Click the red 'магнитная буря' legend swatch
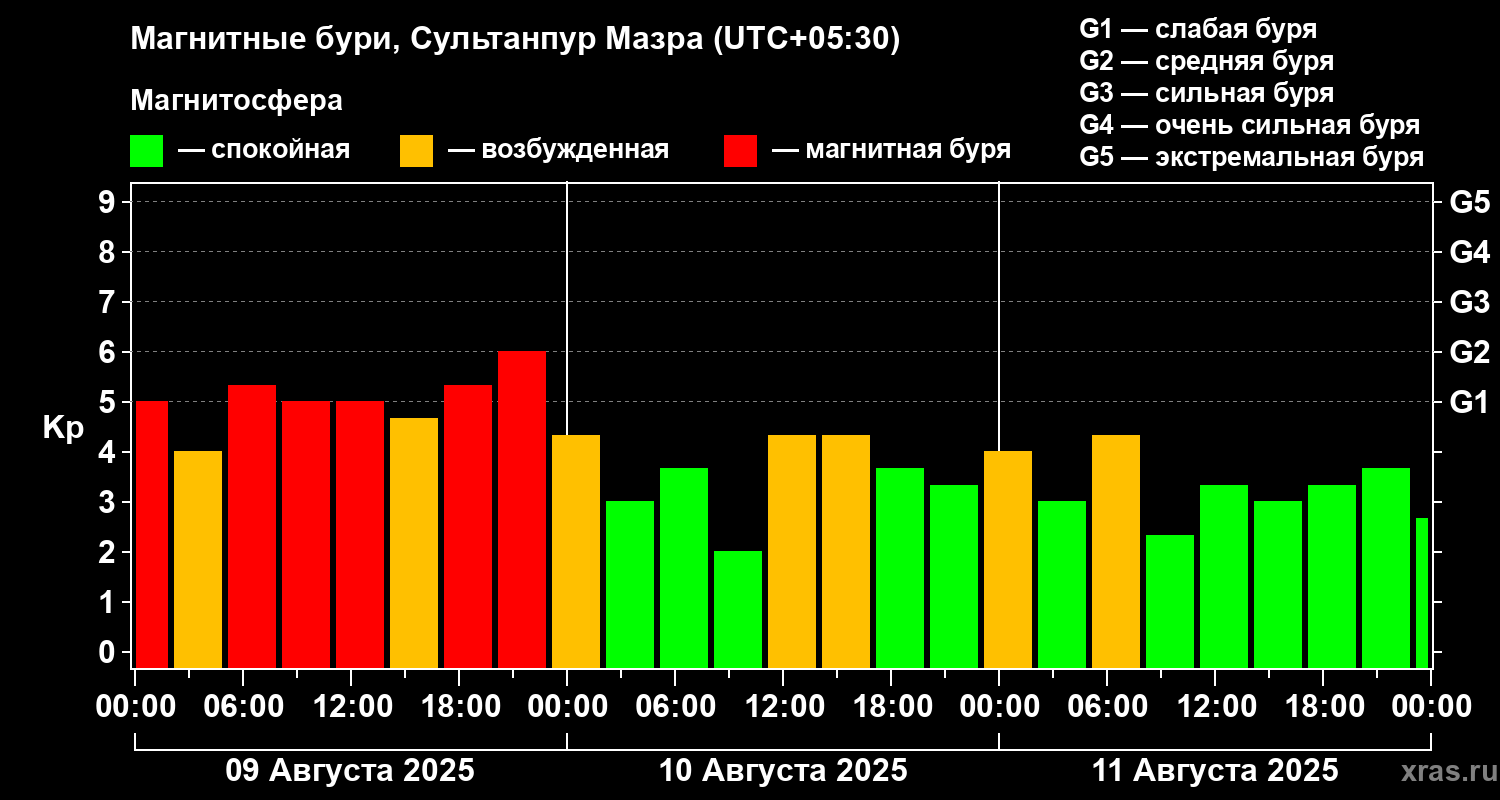Viewport: 1500px width, 800px height. point(740,151)
